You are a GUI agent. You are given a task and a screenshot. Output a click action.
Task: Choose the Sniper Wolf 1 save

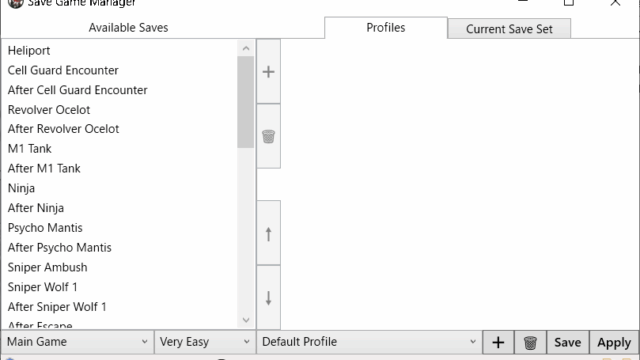42,287
